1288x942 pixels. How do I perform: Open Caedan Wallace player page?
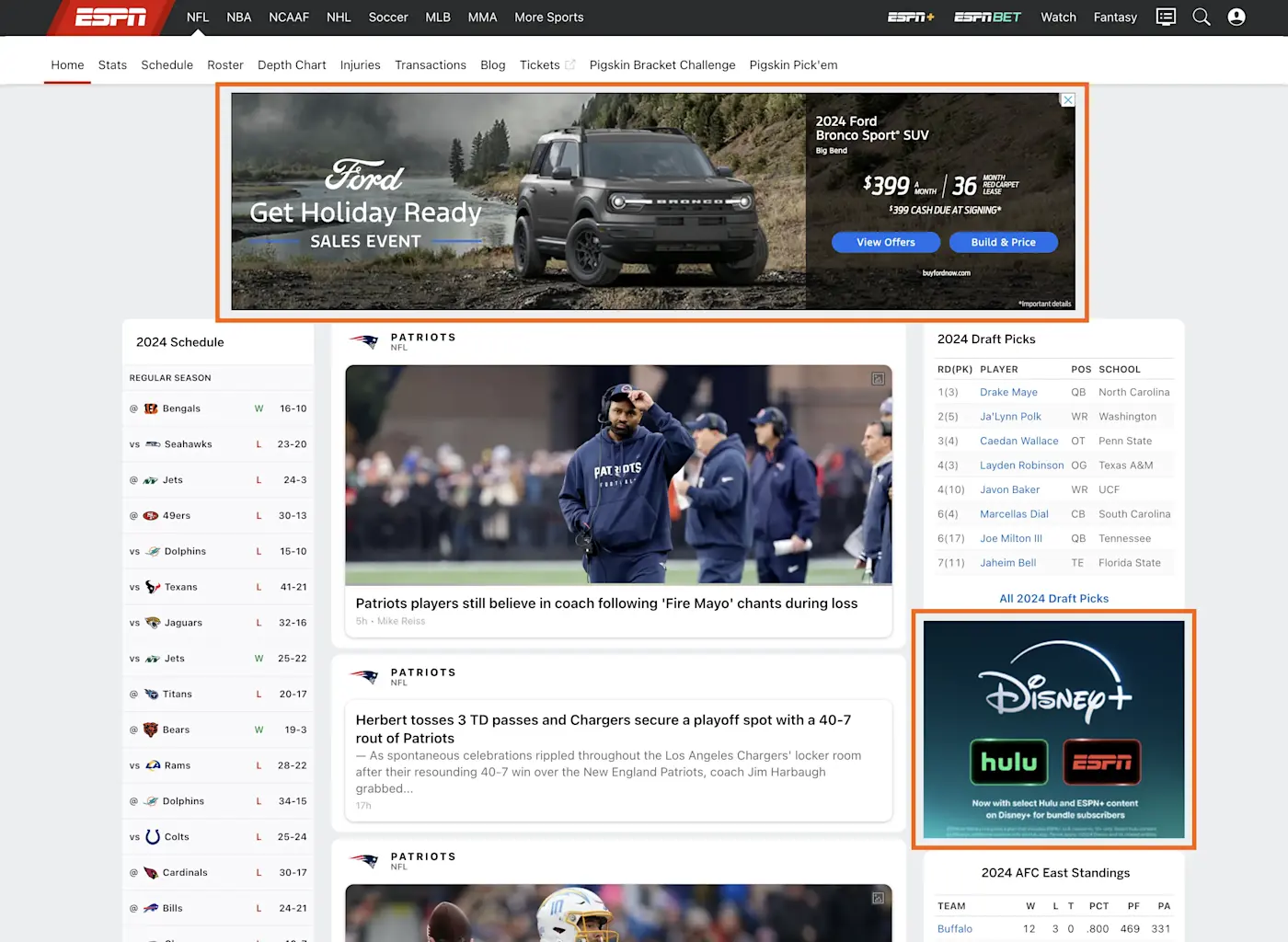click(x=1018, y=441)
